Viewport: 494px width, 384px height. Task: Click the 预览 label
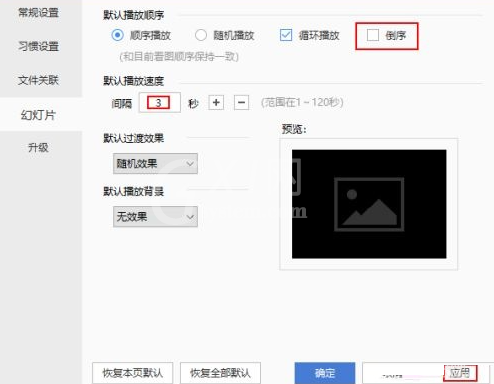point(294,129)
